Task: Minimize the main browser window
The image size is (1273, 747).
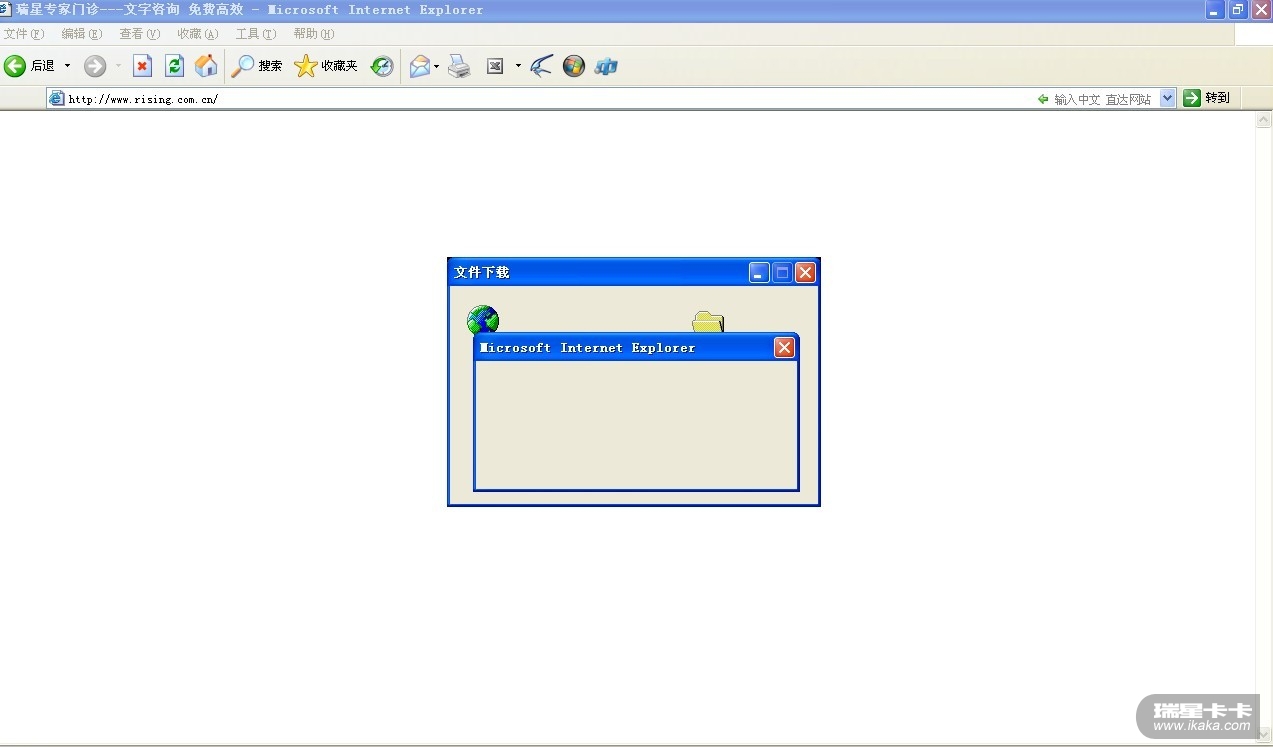Action: (x=1215, y=10)
